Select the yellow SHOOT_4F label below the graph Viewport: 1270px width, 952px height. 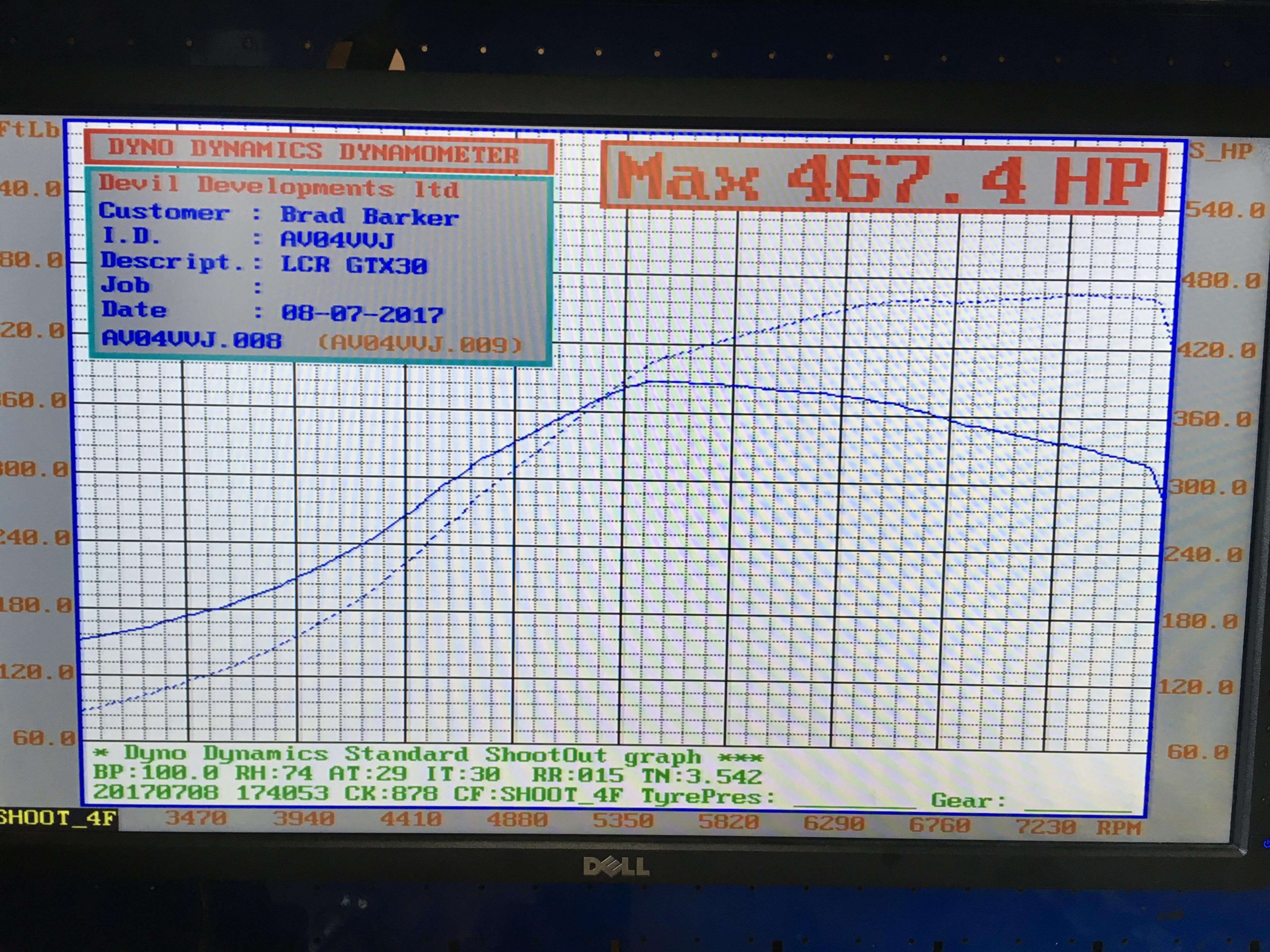tap(58, 817)
